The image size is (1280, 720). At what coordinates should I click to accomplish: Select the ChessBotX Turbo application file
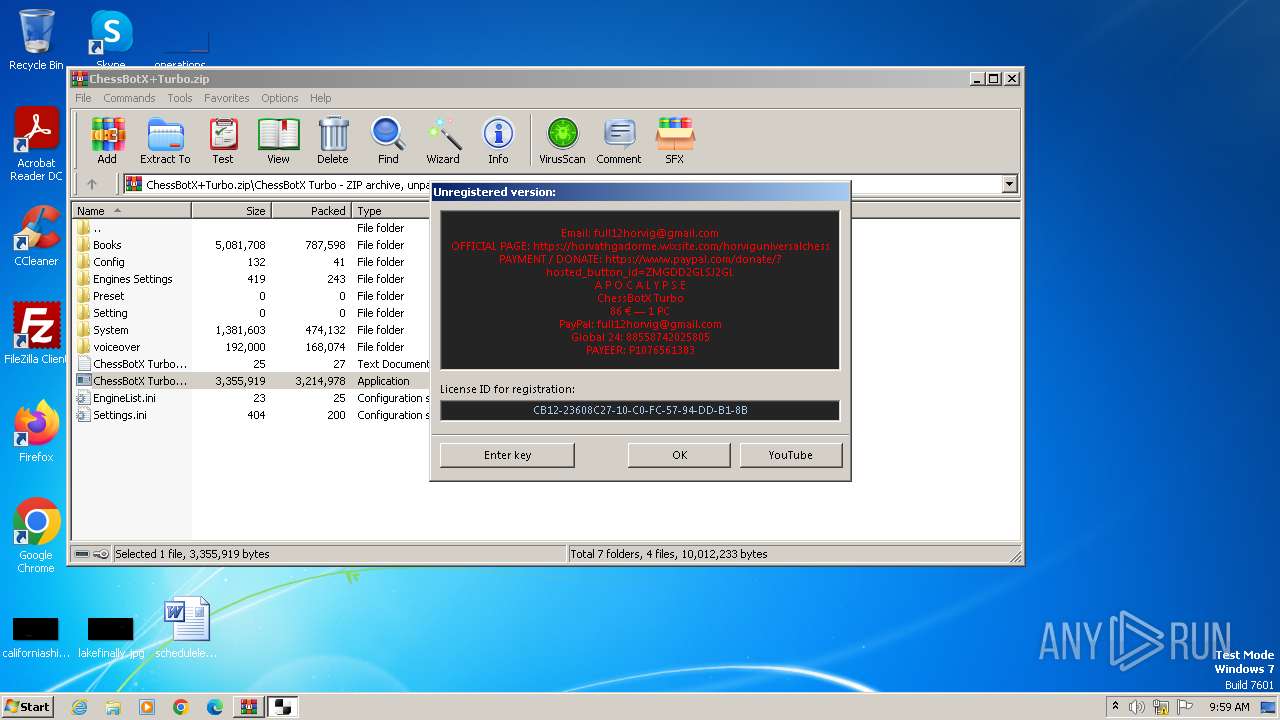[250, 381]
